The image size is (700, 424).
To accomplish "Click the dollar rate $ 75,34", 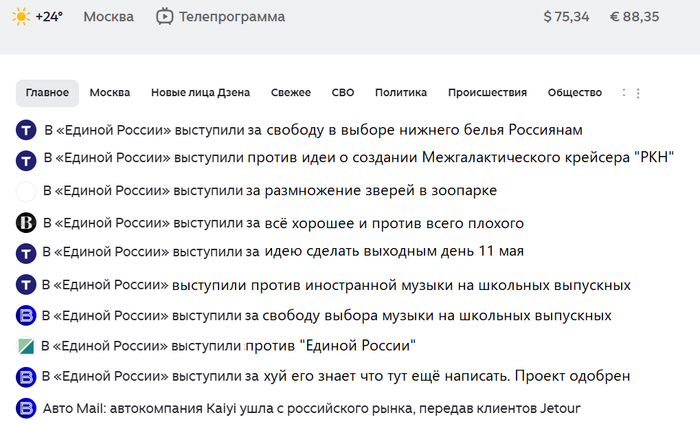I will pos(566,17).
